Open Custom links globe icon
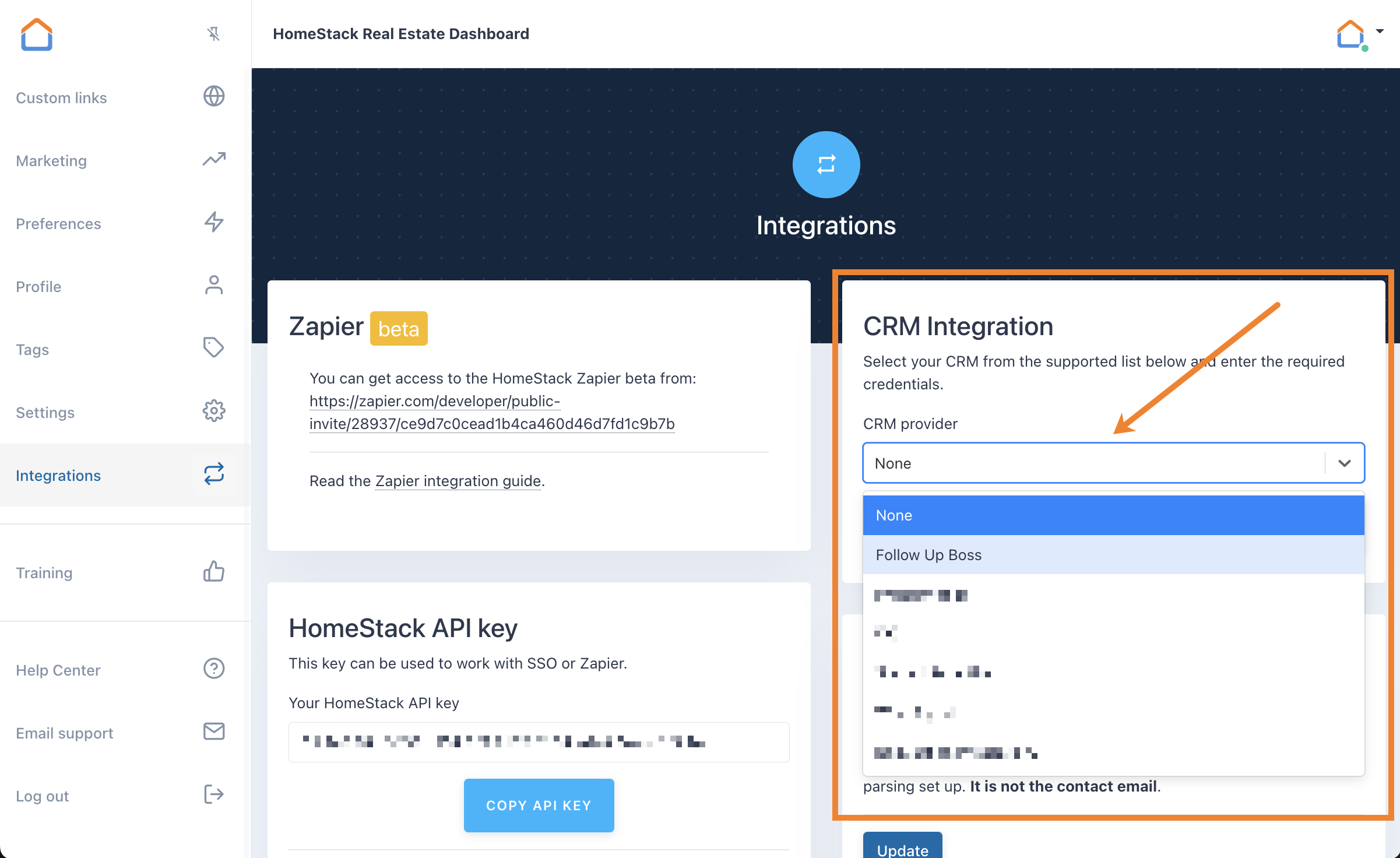The image size is (1400, 858). click(213, 97)
